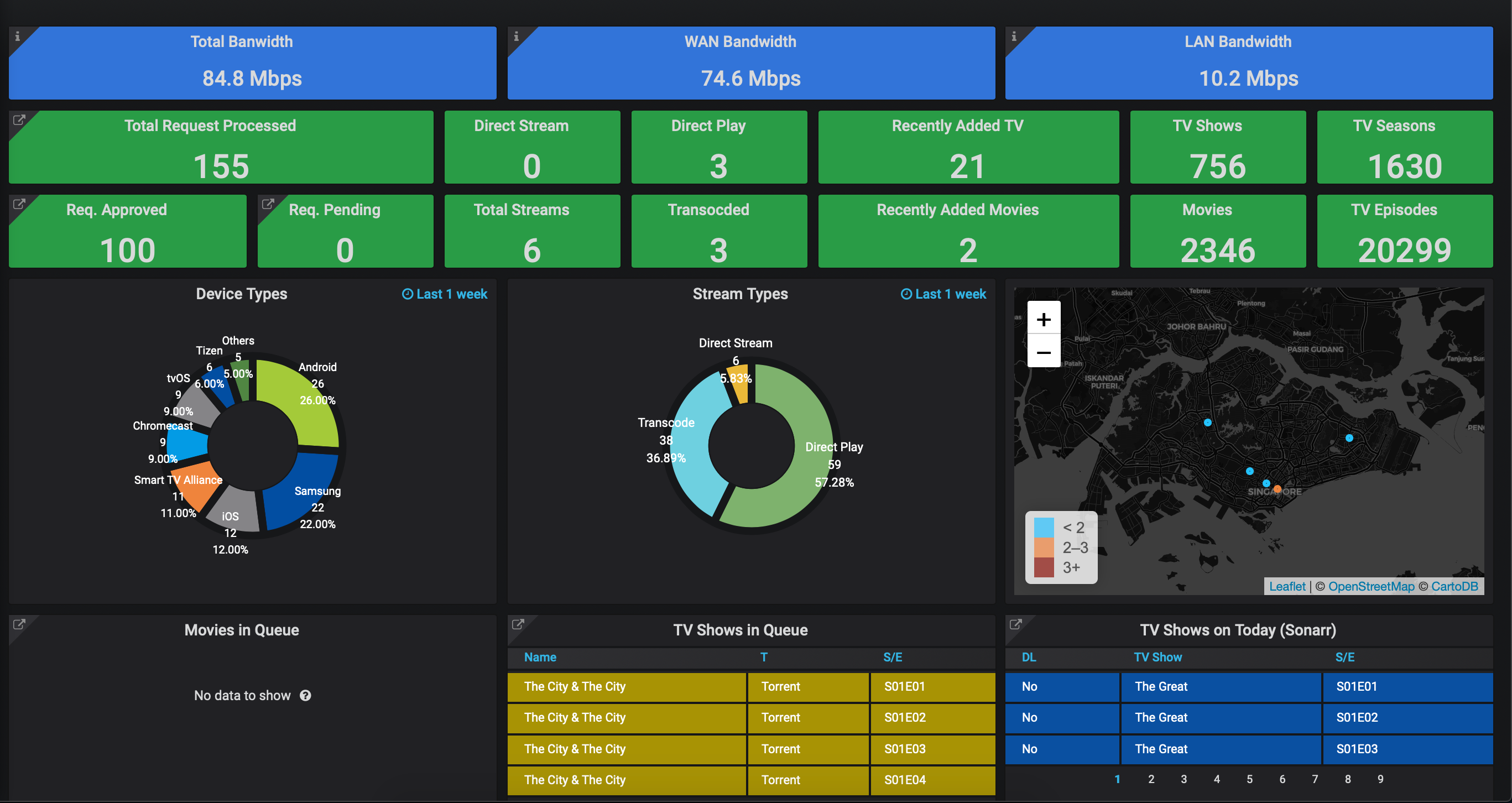Click clock icon in Stream Types time override
The height and width of the screenshot is (803, 1512).
tap(906, 294)
